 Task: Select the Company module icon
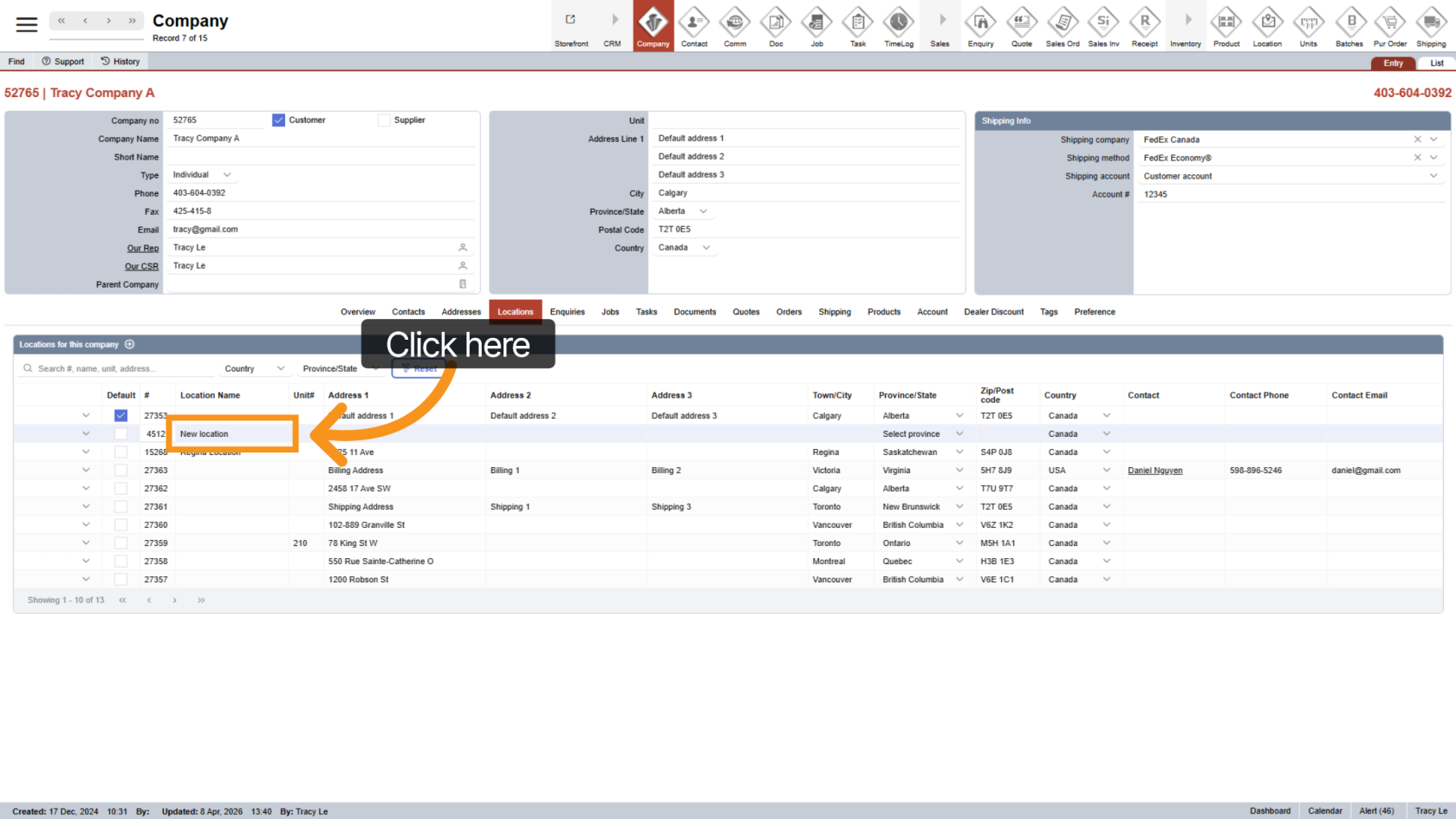coord(653,26)
